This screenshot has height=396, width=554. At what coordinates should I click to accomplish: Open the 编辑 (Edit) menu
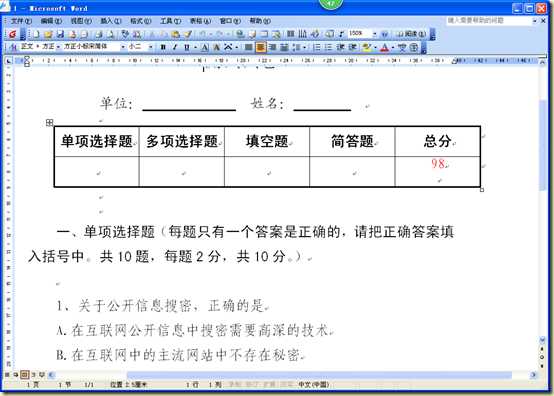[51, 21]
